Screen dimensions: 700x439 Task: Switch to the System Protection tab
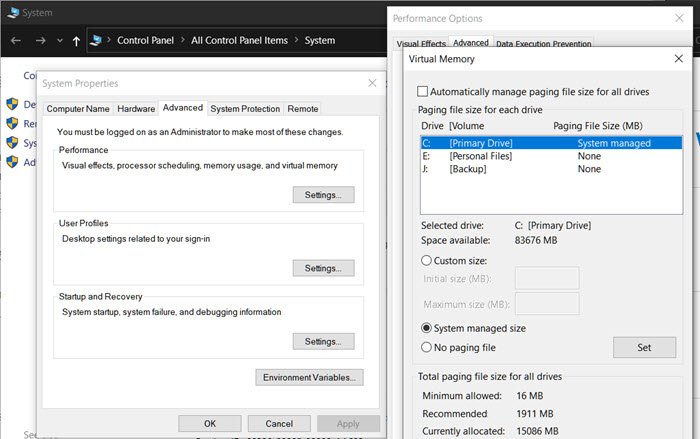pyautogui.click(x=245, y=108)
